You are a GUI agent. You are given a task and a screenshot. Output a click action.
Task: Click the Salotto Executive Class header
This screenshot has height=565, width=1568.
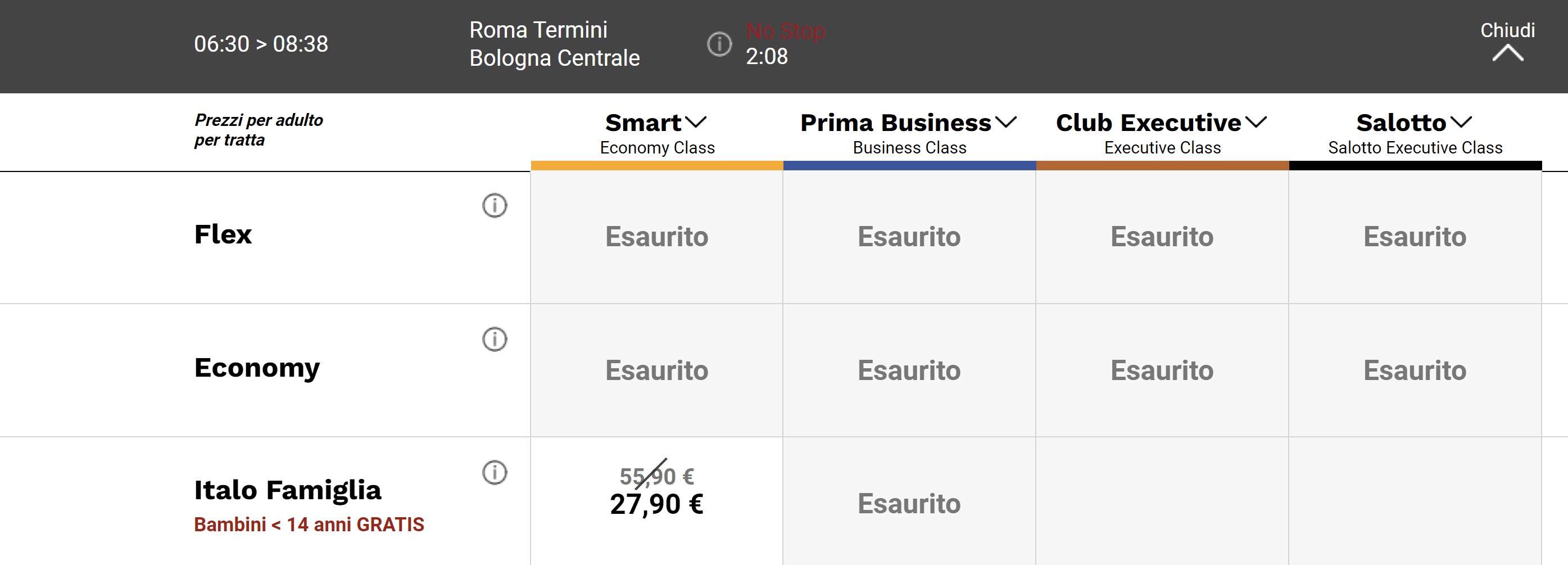coord(1415,134)
